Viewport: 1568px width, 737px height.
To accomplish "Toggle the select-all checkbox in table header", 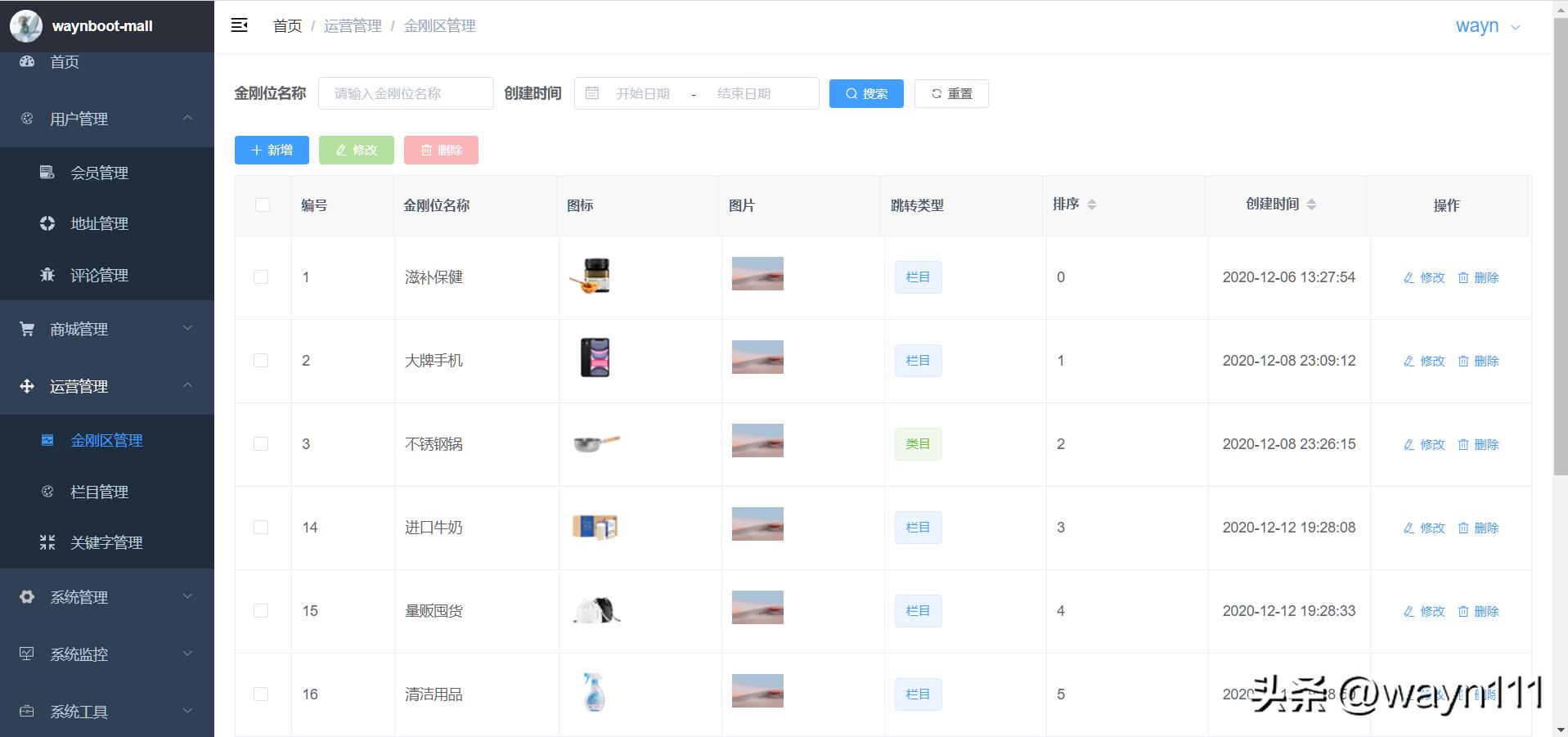I will 263,205.
